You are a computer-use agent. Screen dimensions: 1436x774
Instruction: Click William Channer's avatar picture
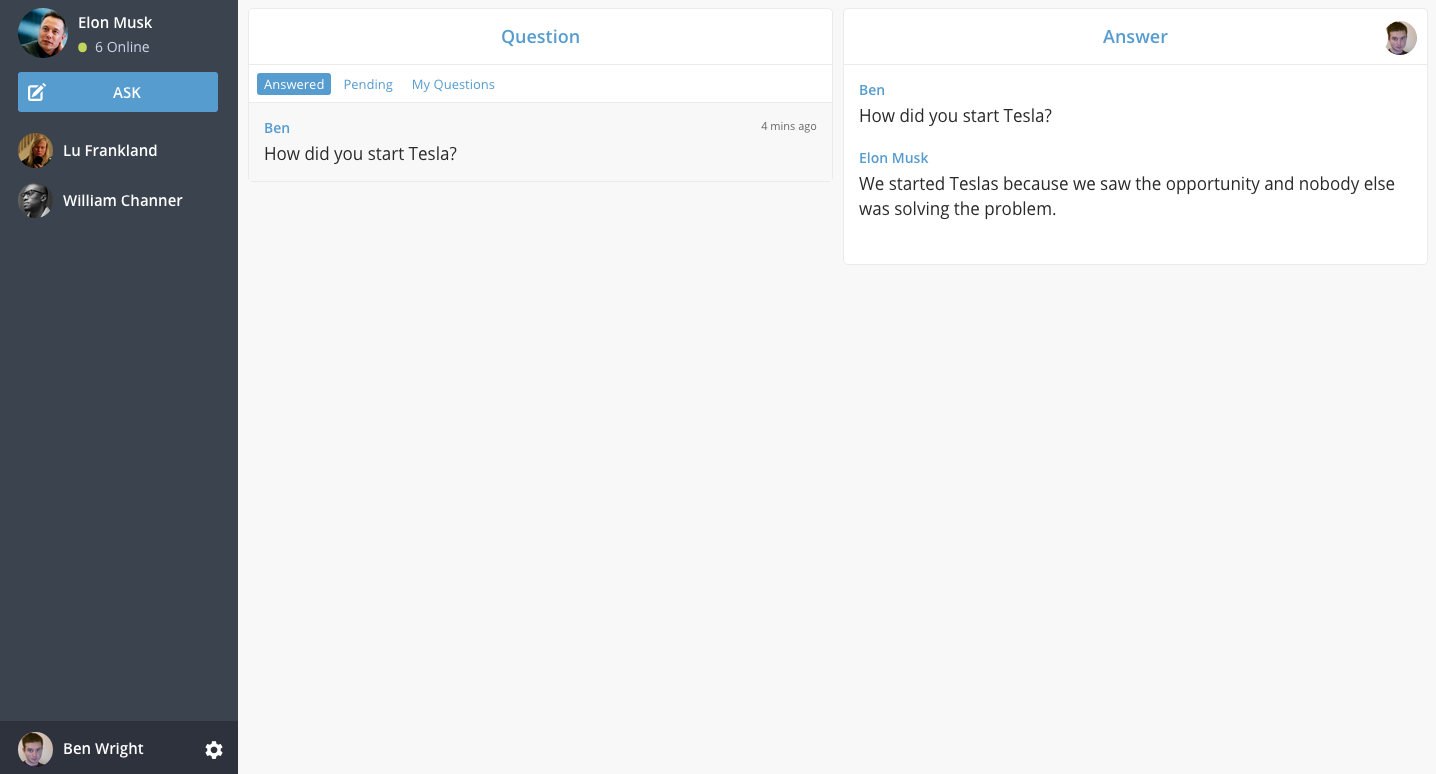point(35,200)
